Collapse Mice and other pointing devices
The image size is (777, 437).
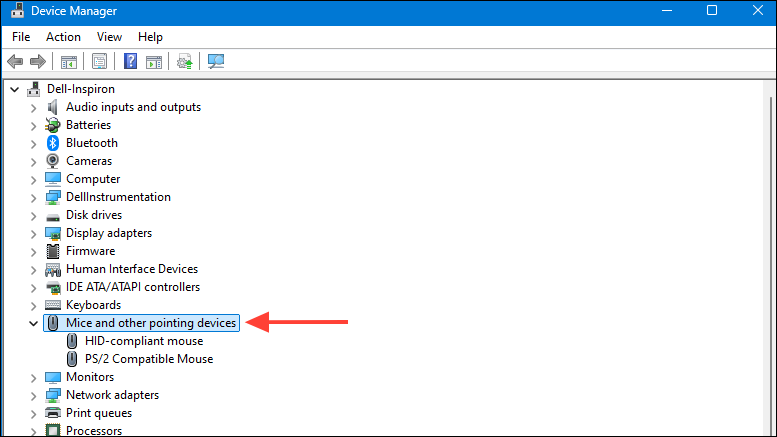click(33, 323)
